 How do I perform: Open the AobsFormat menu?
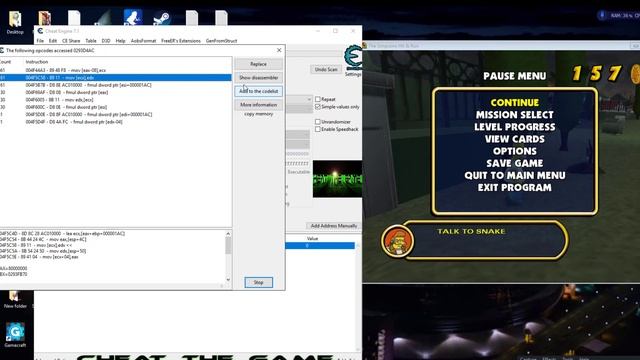(x=144, y=41)
